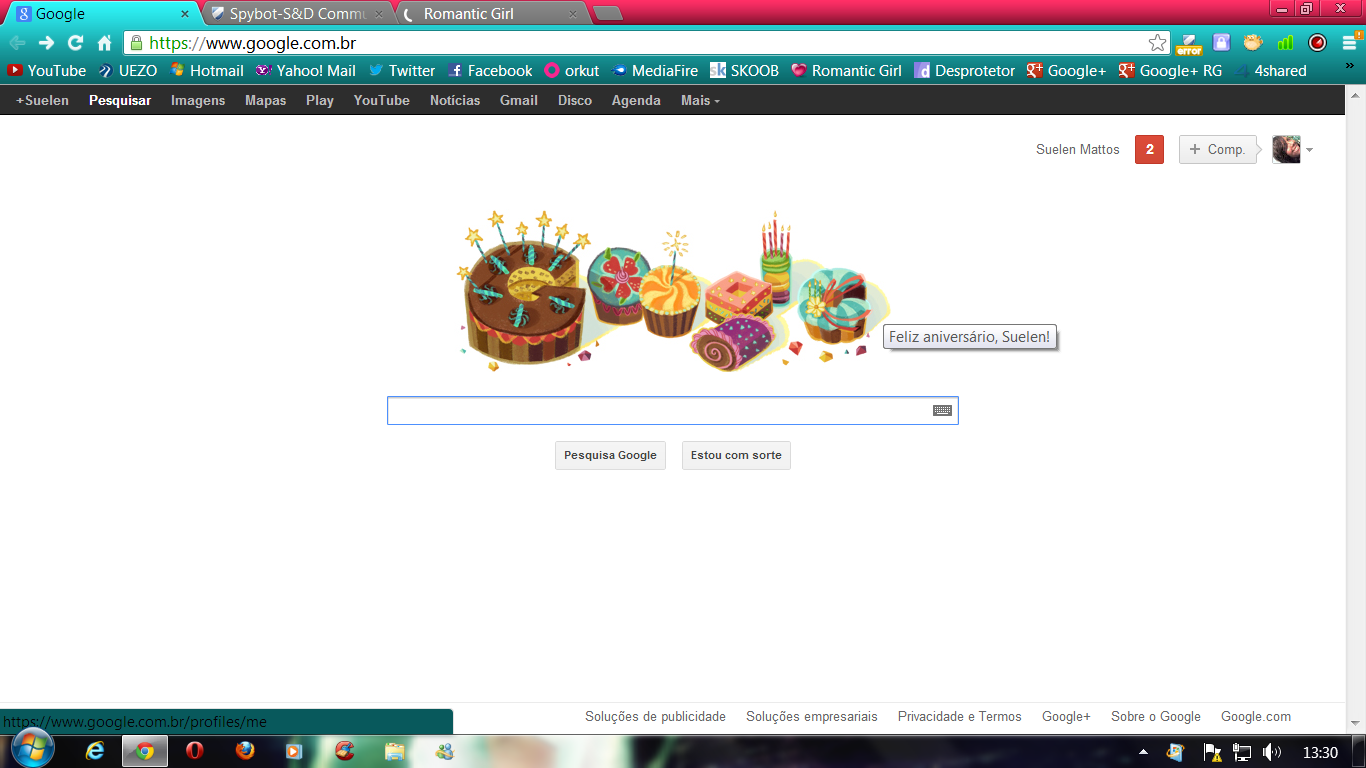This screenshot has height=768, width=1366.
Task: Open the browser home page icon
Action: tap(104, 43)
